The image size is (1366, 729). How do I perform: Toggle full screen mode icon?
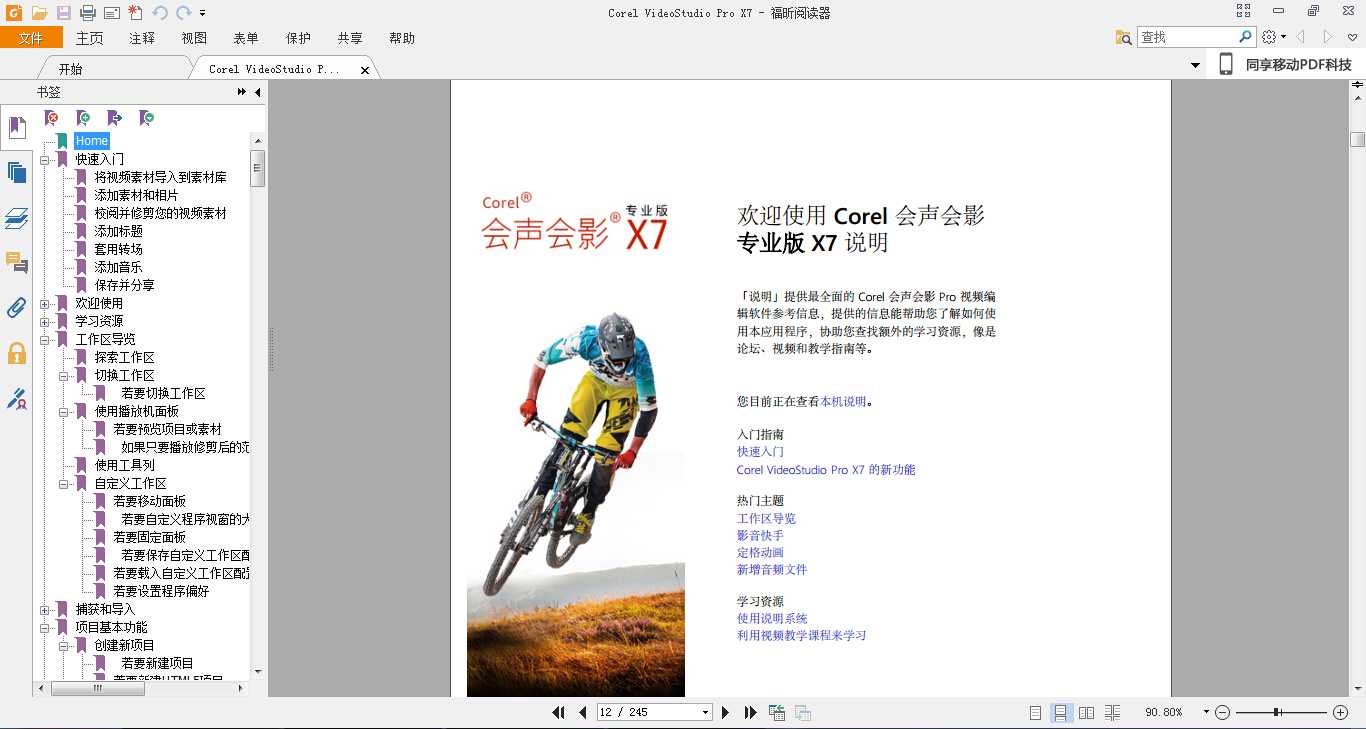point(1244,11)
